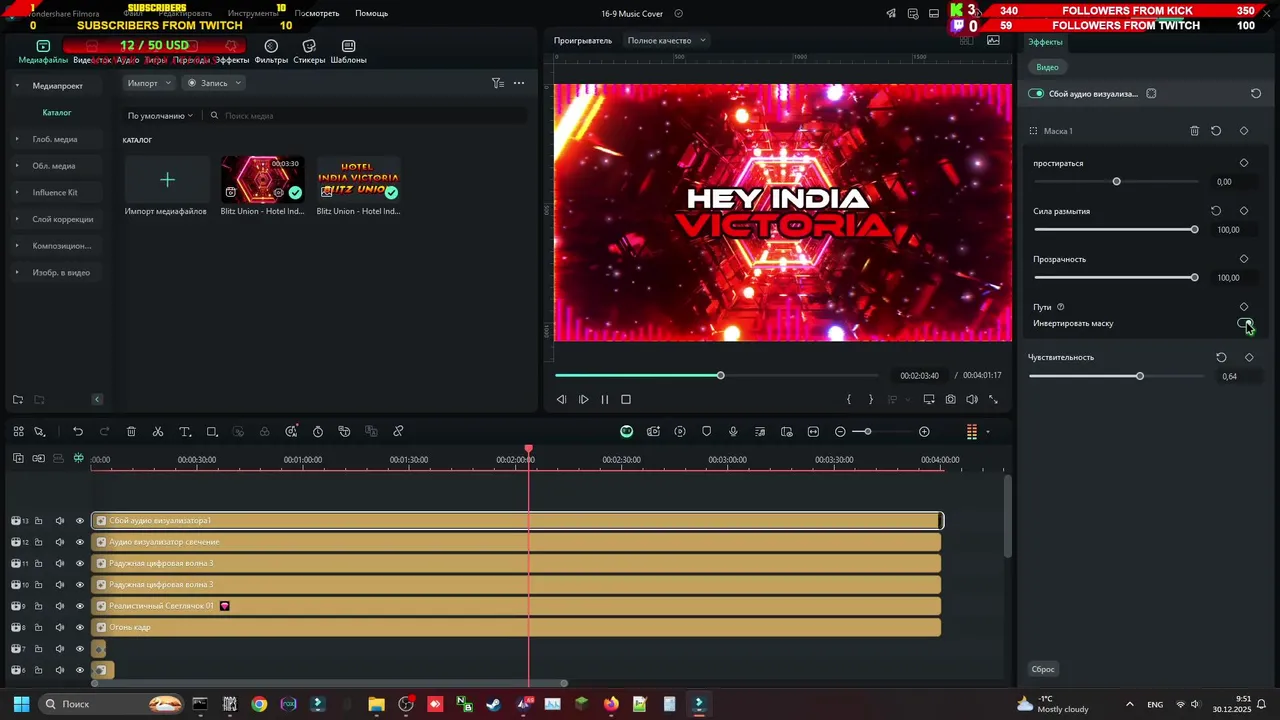
Task: Click the Видео pill button
Action: (1047, 67)
